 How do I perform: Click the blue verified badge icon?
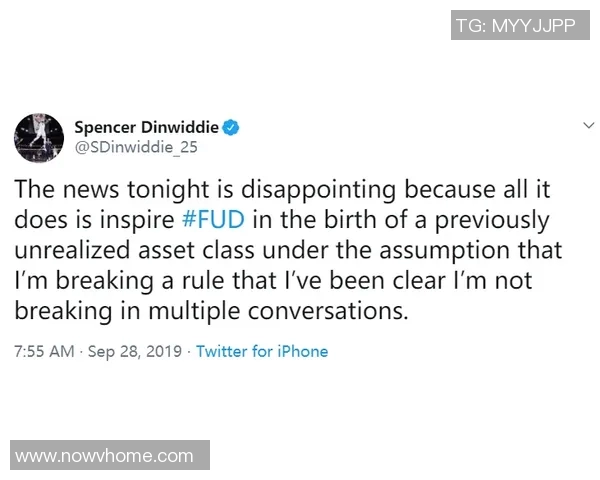click(230, 127)
